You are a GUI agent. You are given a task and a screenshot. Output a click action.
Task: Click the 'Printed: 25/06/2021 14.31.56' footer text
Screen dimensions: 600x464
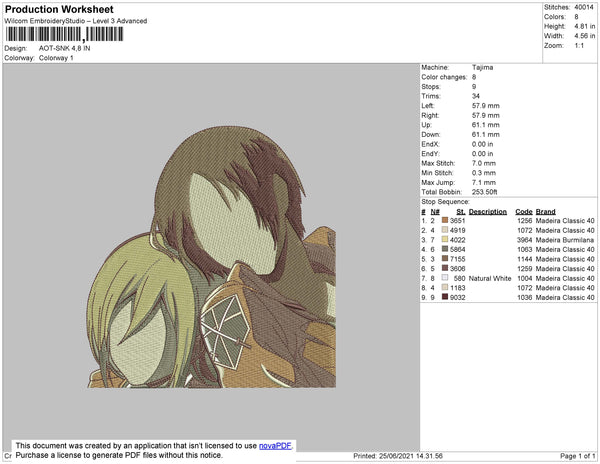[398, 456]
